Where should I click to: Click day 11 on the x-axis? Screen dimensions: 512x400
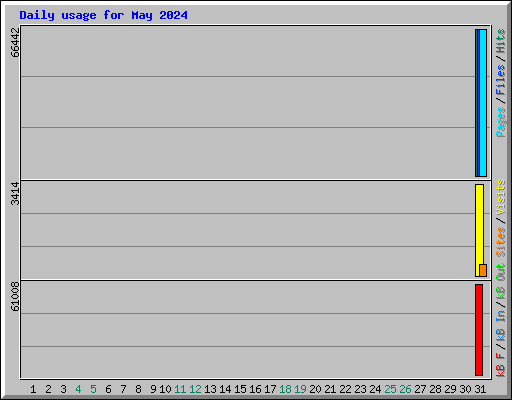tap(180, 389)
